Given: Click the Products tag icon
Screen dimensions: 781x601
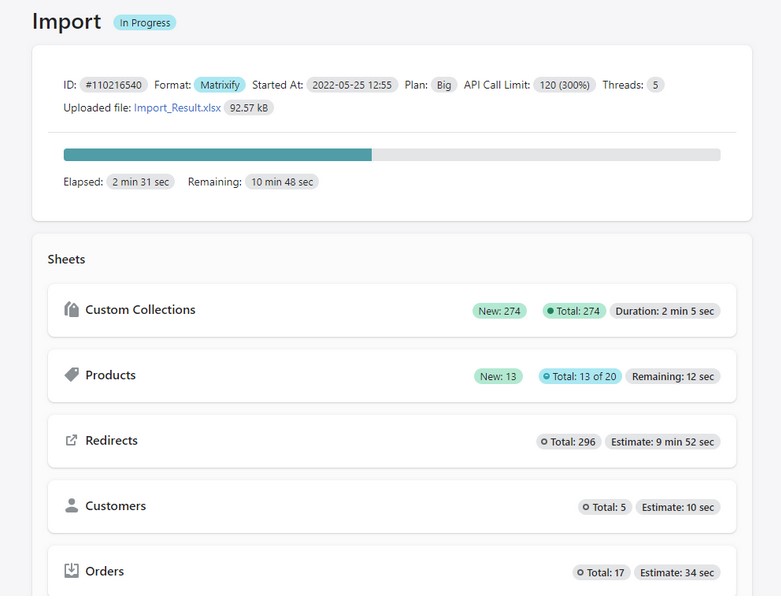Looking at the screenshot, I should (71, 374).
